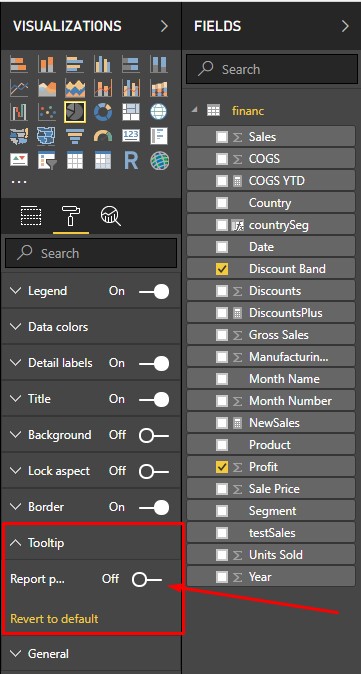Select the matrix visual
361x674 pixels.
coord(103,160)
